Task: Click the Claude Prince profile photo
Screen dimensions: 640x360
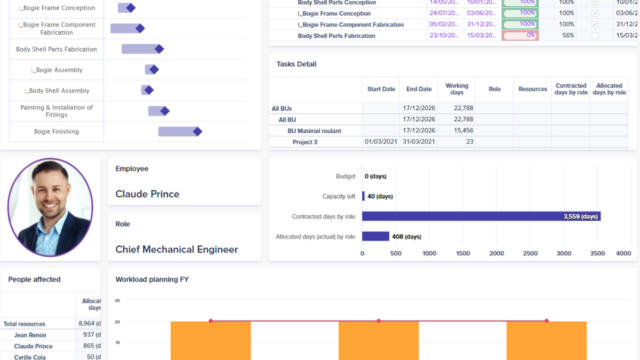Action: click(50, 208)
